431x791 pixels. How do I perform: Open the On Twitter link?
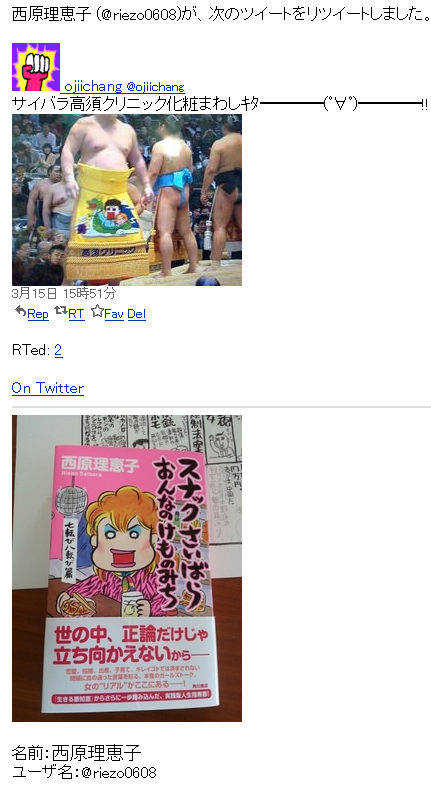pos(48,388)
